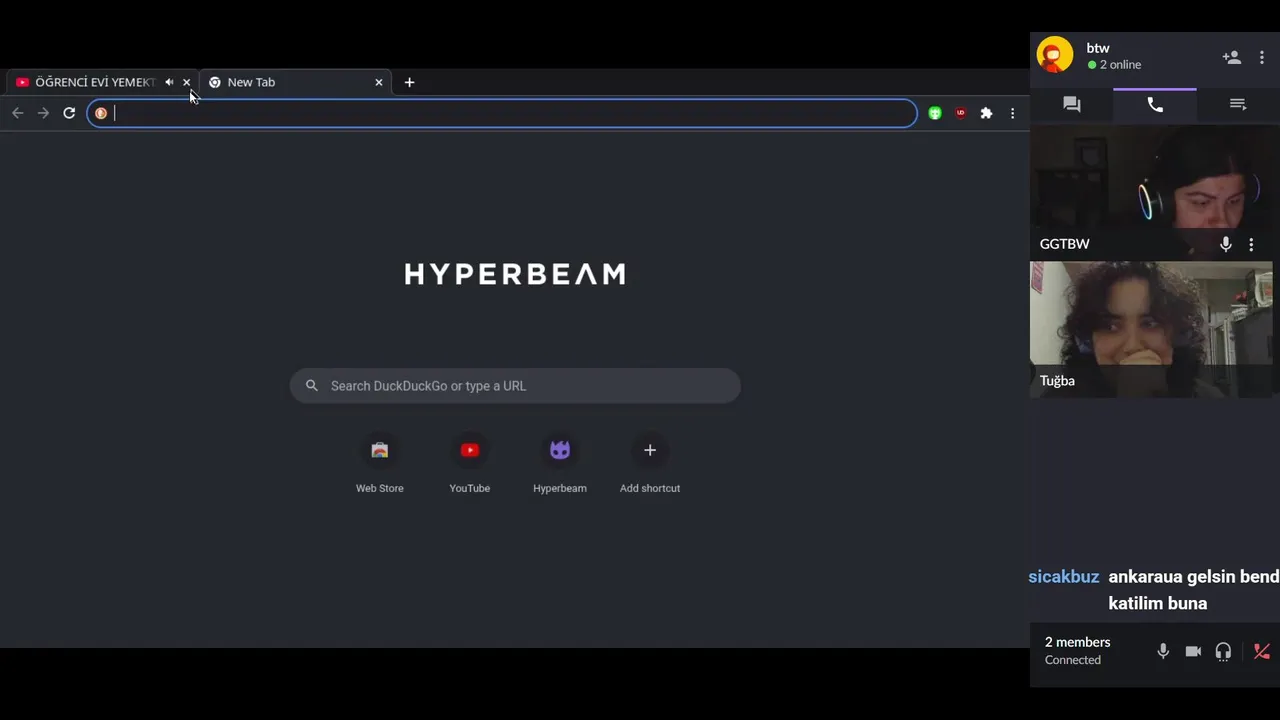Screen dimensions: 1280x720
Task: Switch to the call panel tab
Action: pyautogui.click(x=1155, y=105)
